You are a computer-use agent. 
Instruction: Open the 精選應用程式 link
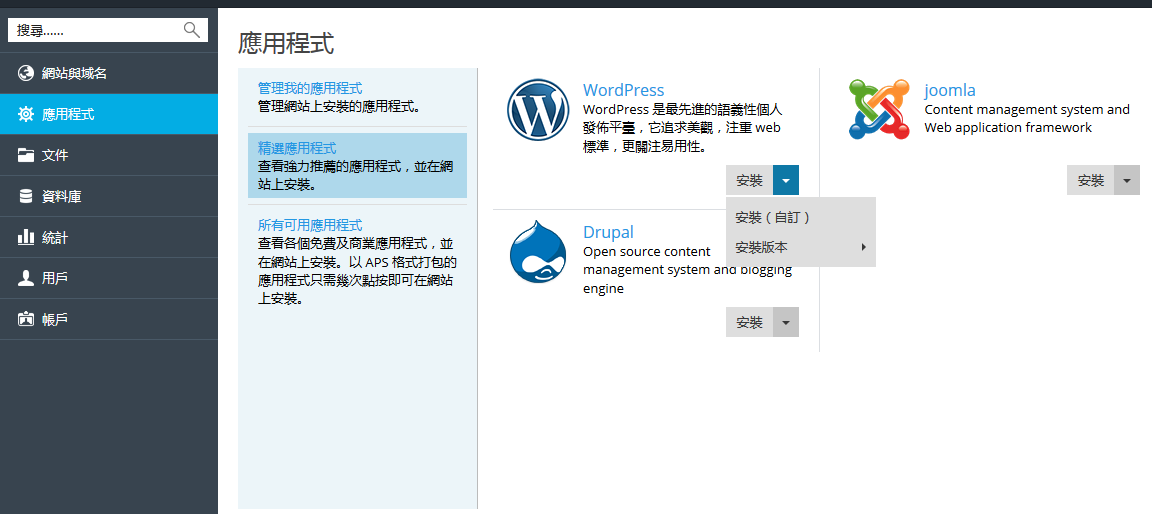pyautogui.click(x=298, y=148)
